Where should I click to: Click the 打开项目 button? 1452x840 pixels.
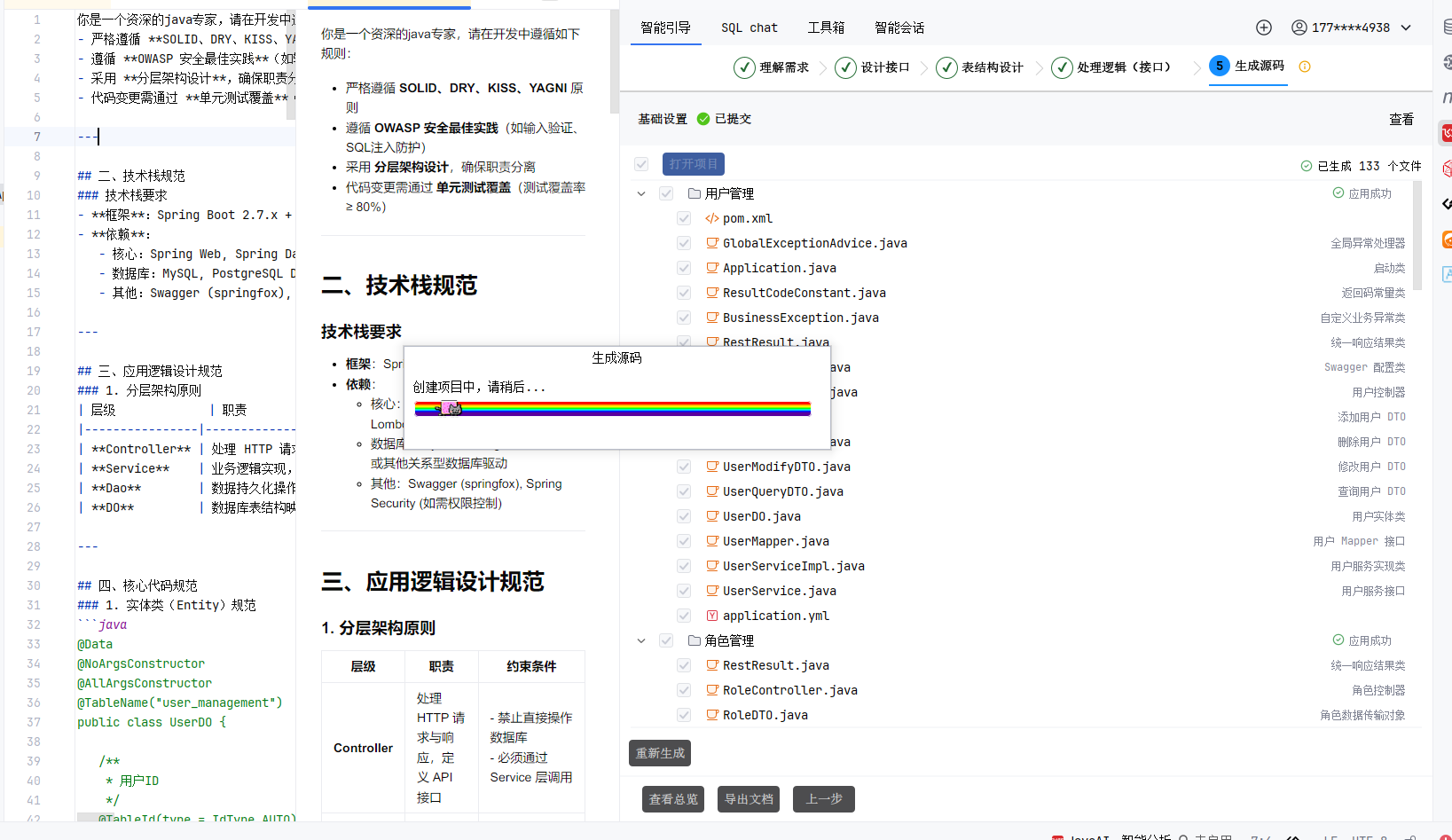point(694,164)
